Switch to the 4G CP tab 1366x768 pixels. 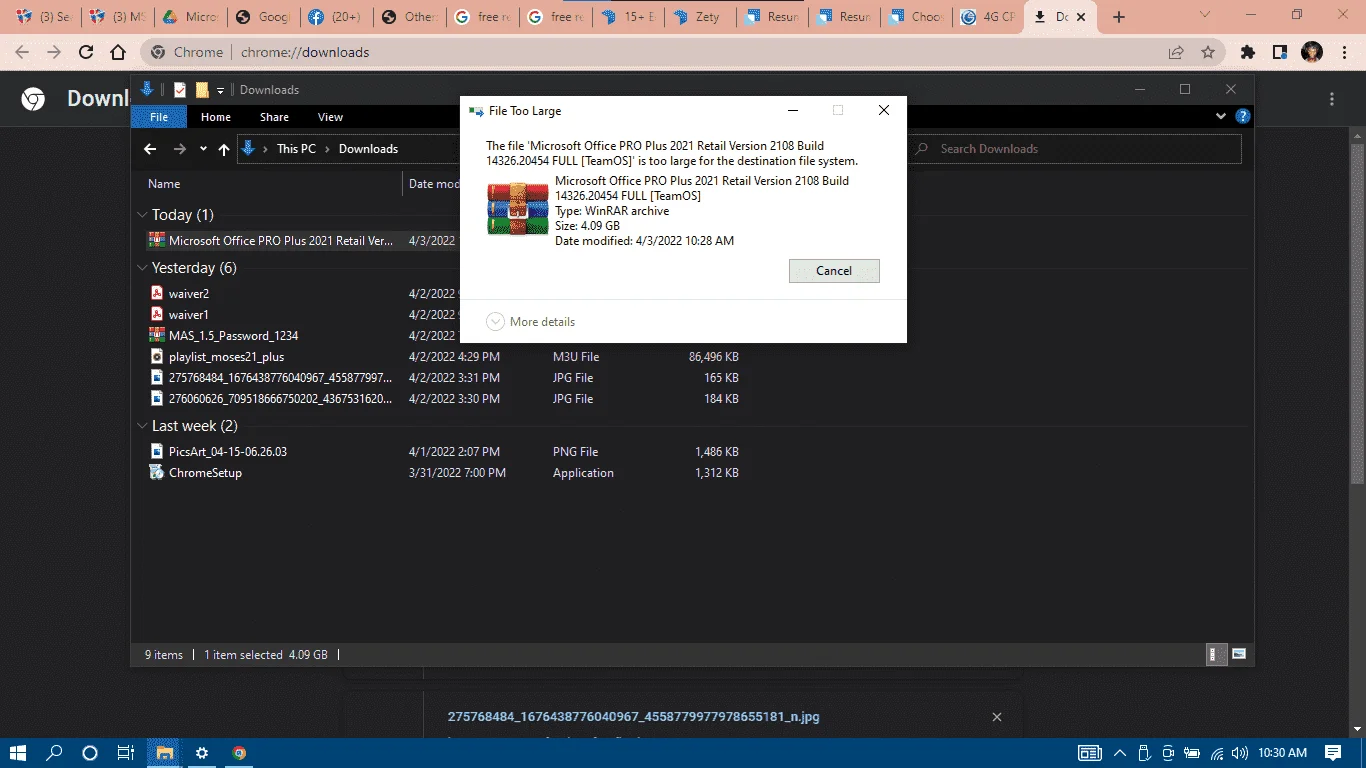point(985,17)
